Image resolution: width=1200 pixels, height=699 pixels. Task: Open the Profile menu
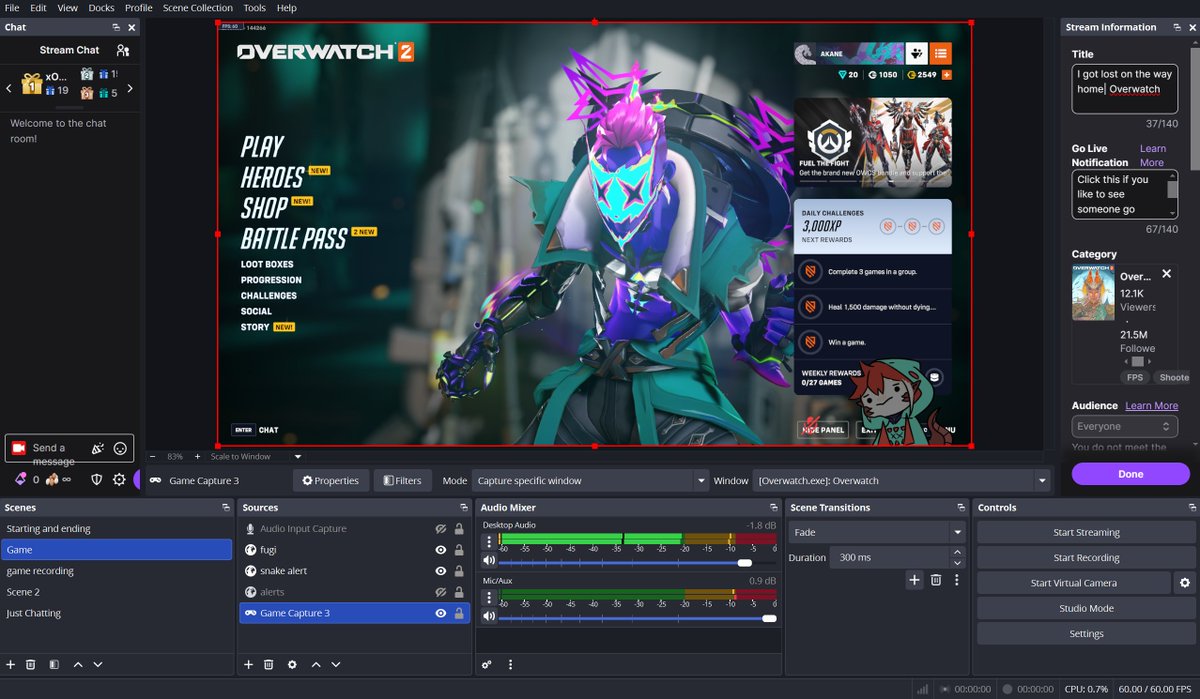click(x=139, y=8)
